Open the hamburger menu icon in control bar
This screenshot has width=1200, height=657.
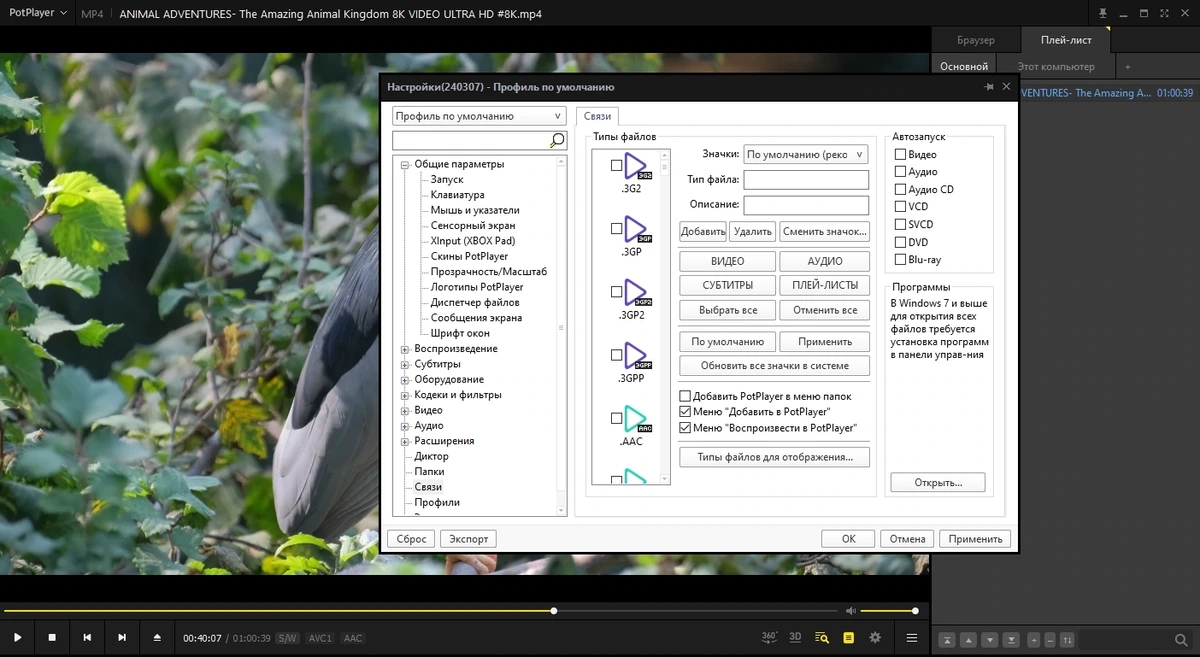[x=911, y=637]
